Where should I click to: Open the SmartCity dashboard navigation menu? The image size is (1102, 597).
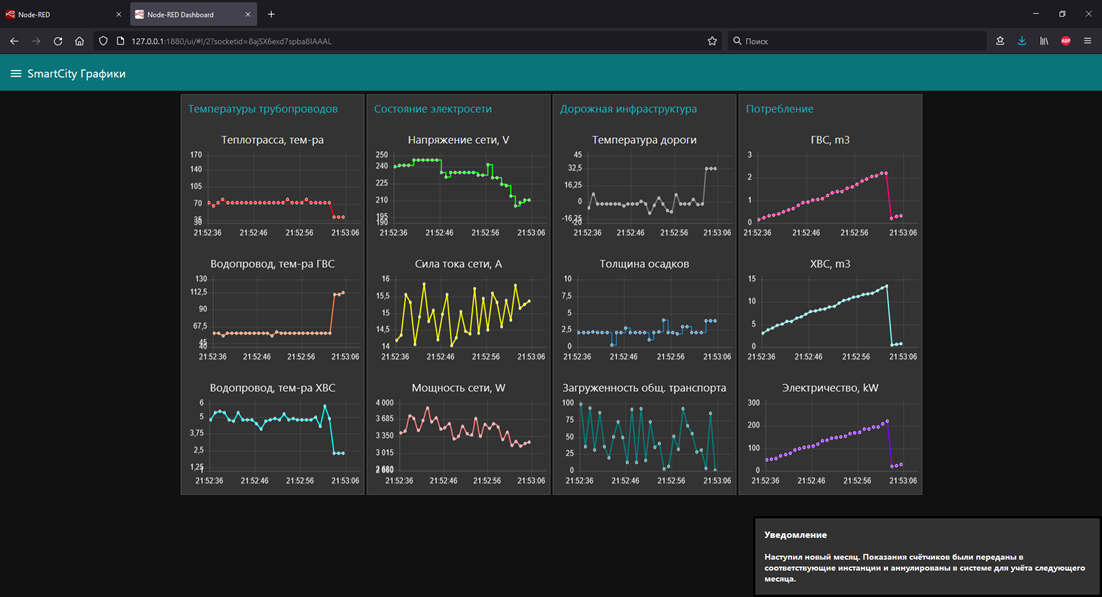click(15, 73)
